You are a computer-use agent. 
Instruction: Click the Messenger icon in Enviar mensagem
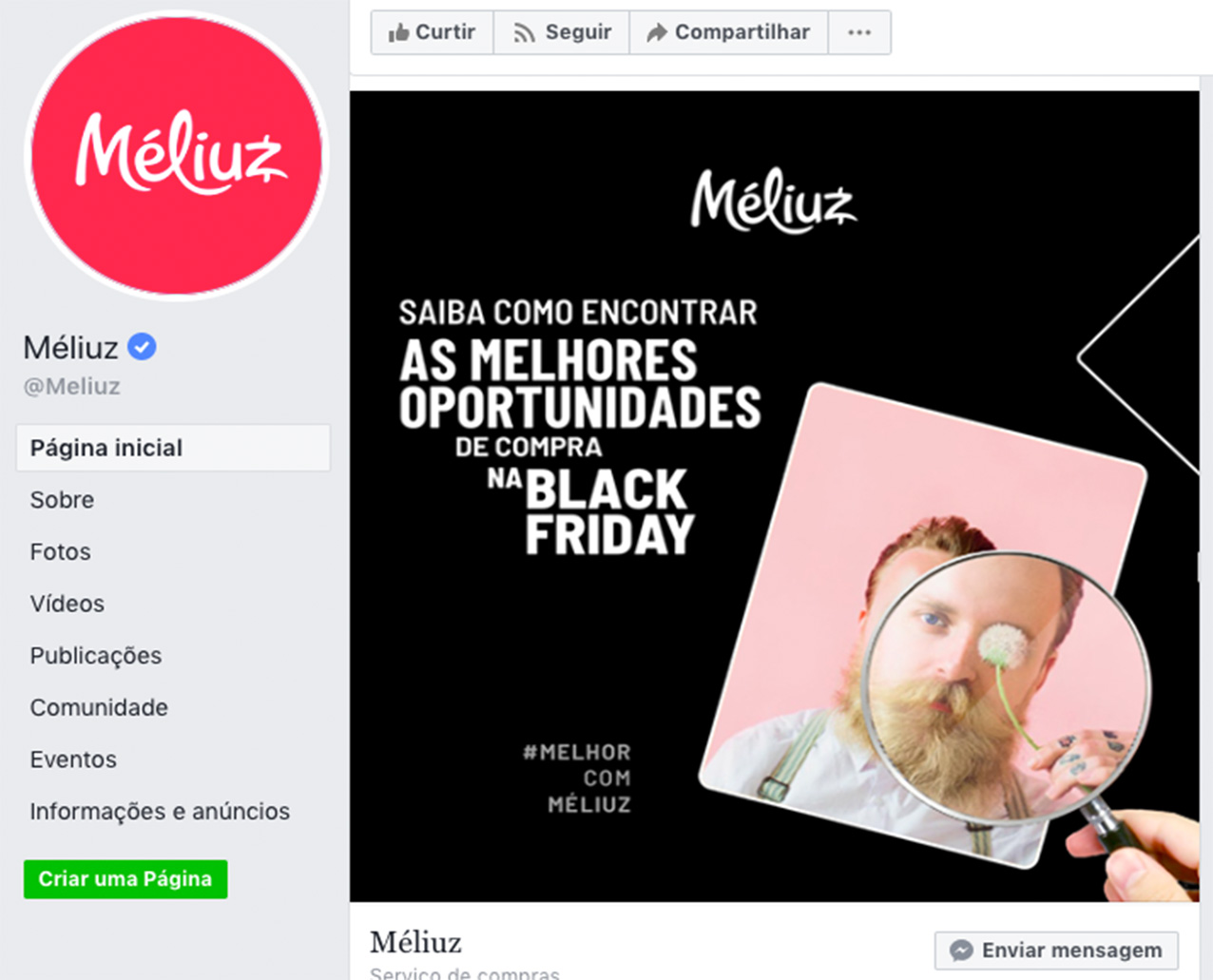961,951
